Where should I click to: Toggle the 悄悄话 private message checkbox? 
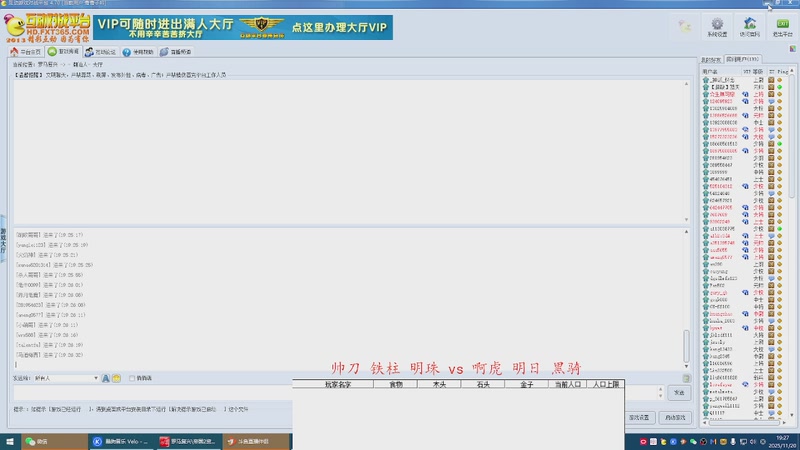click(132, 378)
